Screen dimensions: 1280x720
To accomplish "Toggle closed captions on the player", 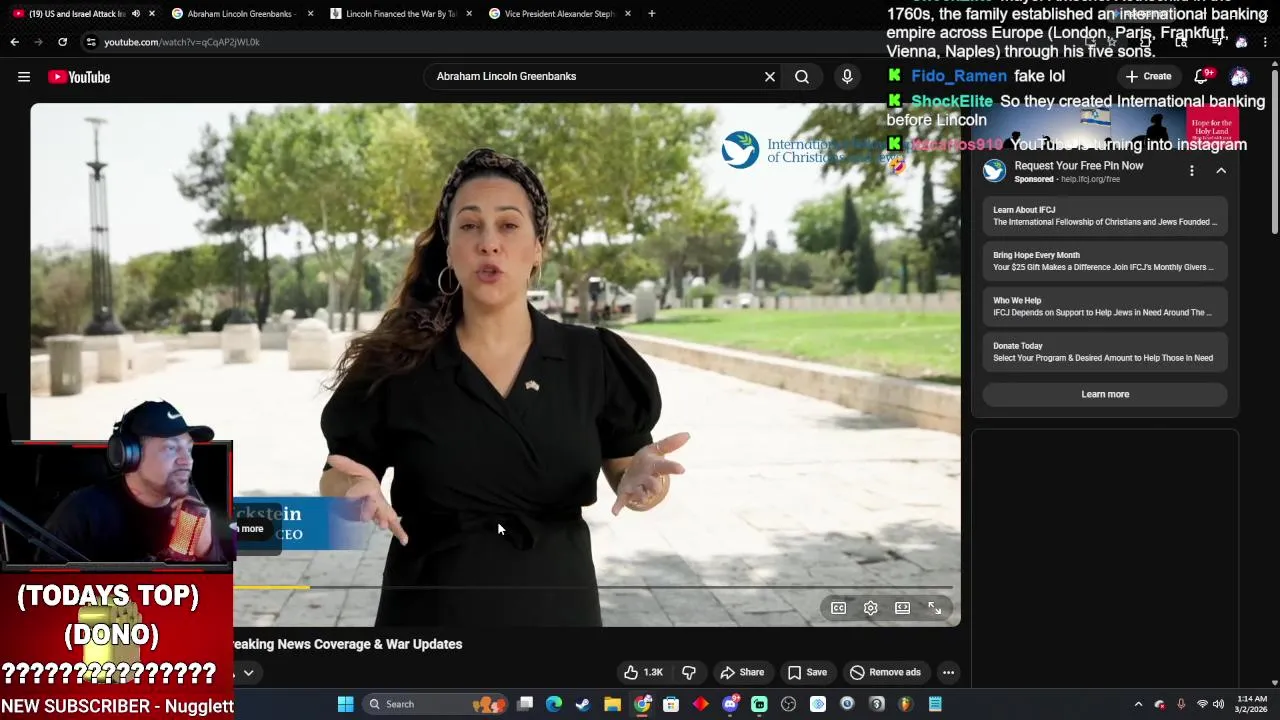I will (839, 608).
